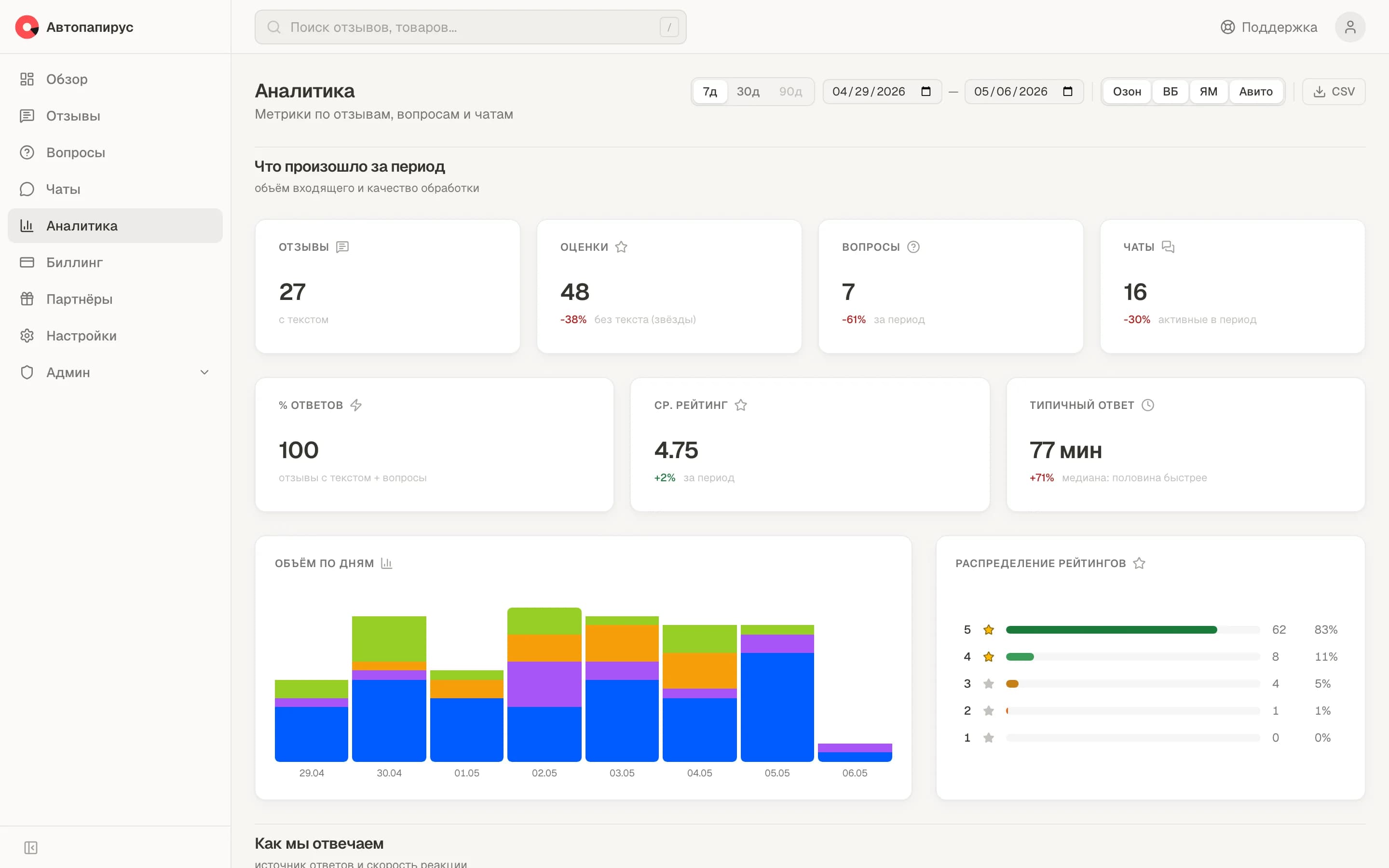
Task: Go to Отзывы section
Action: (115, 116)
